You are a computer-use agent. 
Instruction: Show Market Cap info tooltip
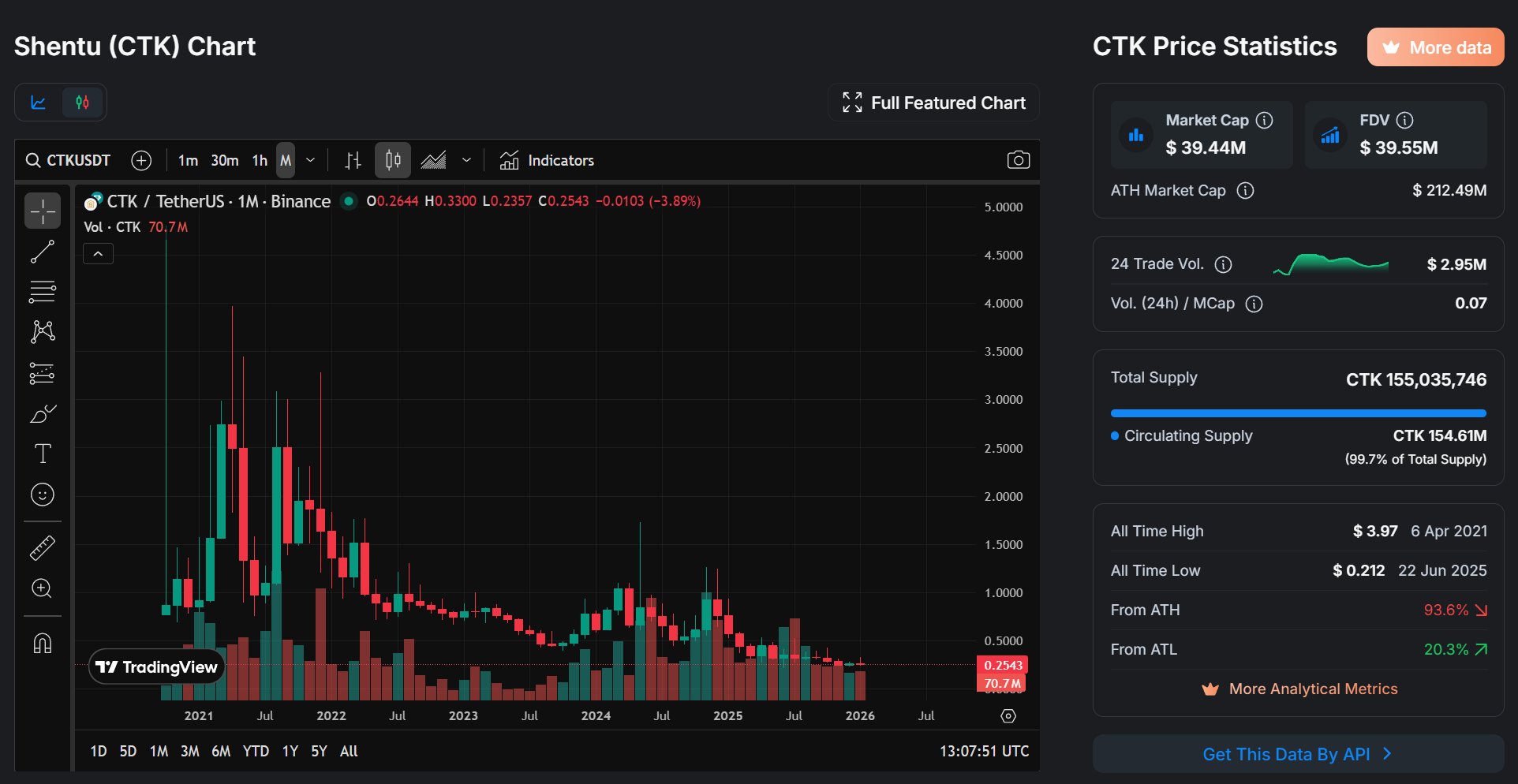[x=1265, y=120]
